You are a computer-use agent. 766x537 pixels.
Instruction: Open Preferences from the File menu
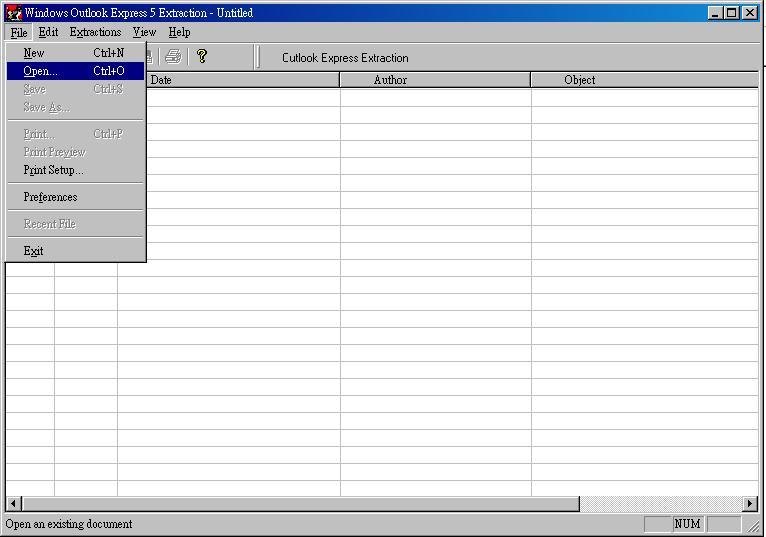76,197
